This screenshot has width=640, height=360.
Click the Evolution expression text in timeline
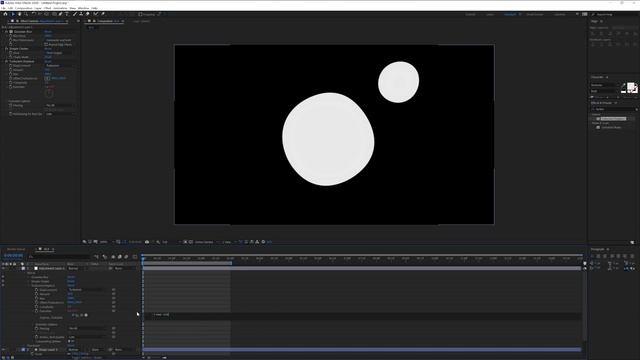point(162,315)
